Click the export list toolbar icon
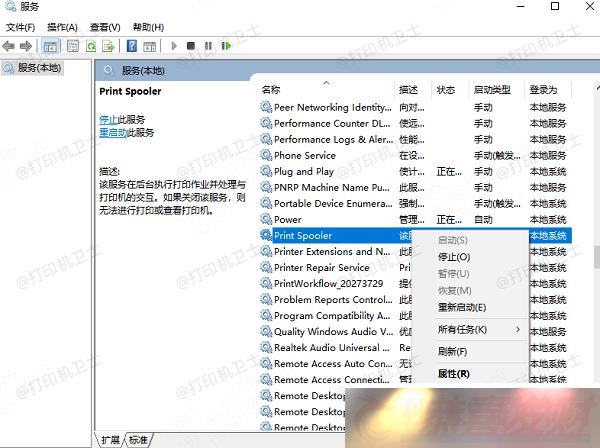This screenshot has width=600, height=448. pos(108,46)
